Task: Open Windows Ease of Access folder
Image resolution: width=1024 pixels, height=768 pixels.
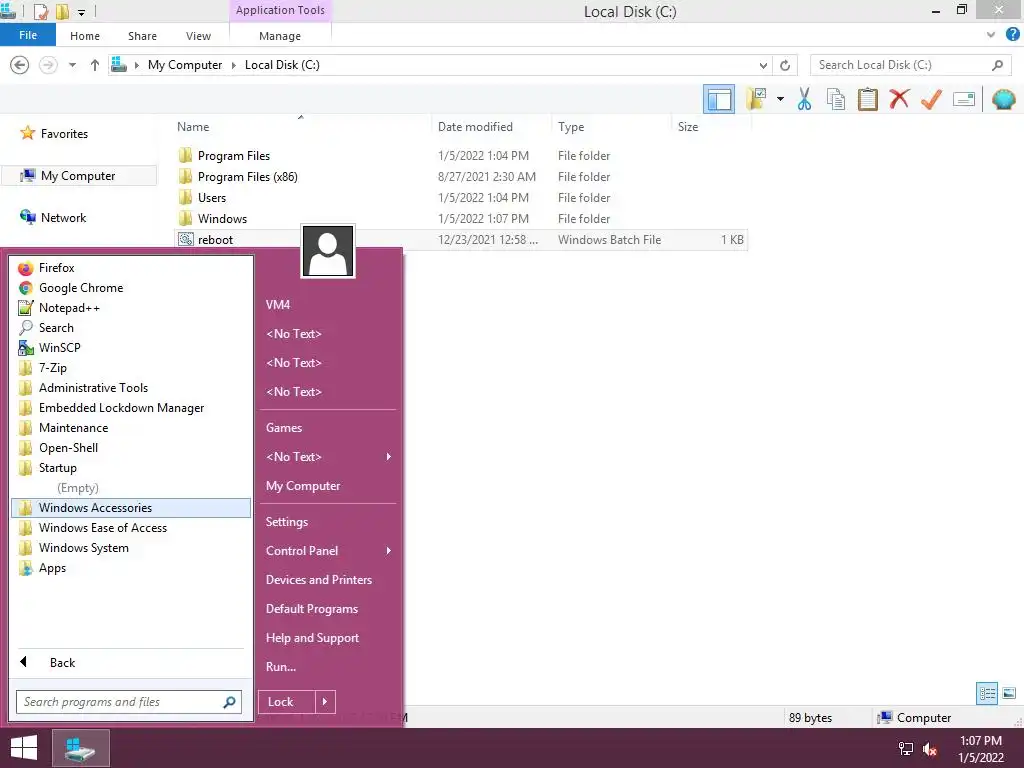Action: click(131, 528)
